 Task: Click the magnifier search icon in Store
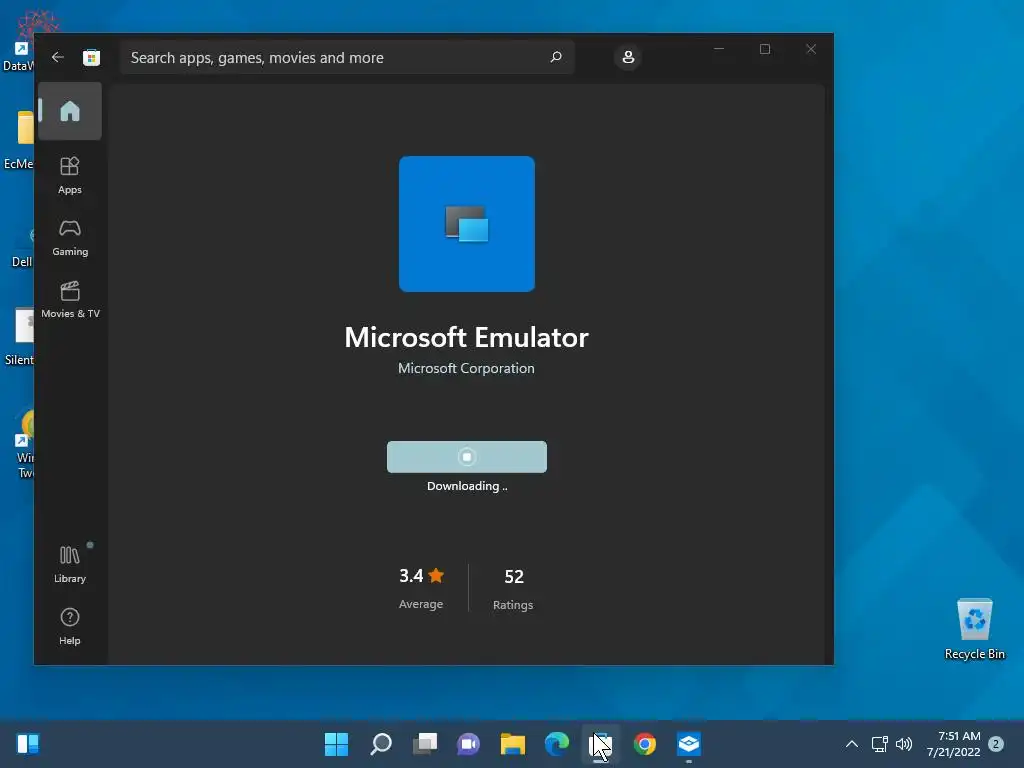tap(556, 57)
